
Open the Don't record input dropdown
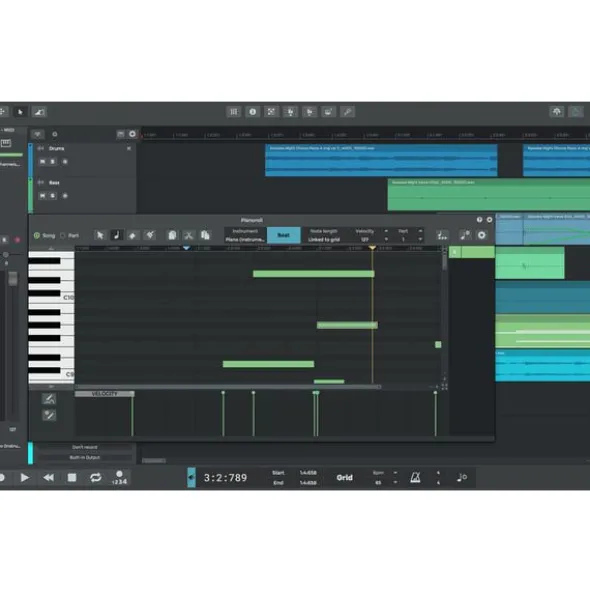pos(85,447)
